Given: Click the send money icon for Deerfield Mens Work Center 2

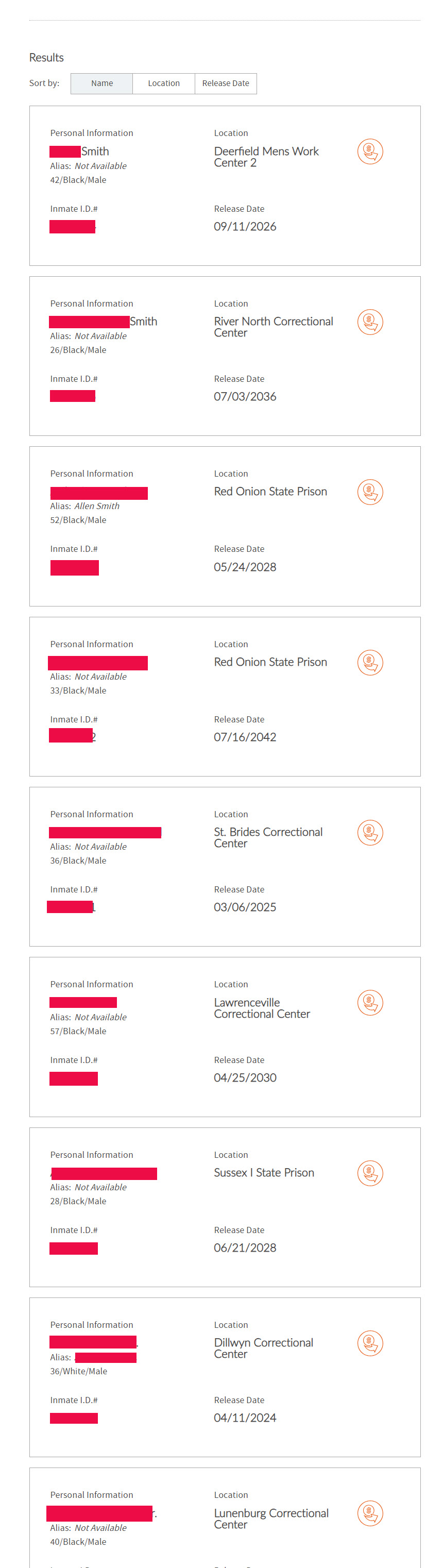Looking at the screenshot, I should (x=370, y=151).
